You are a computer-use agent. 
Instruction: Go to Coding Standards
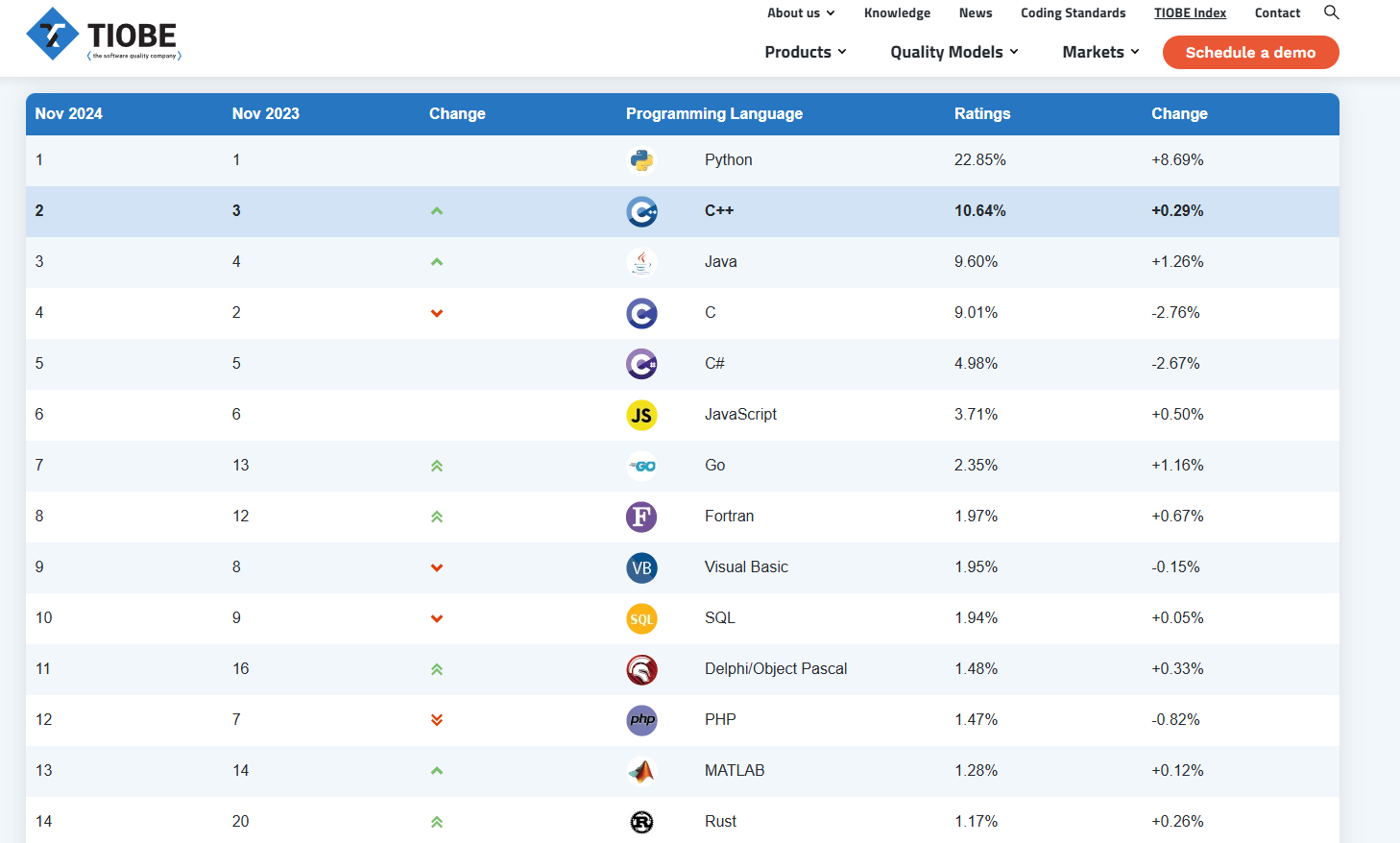pyautogui.click(x=1074, y=12)
